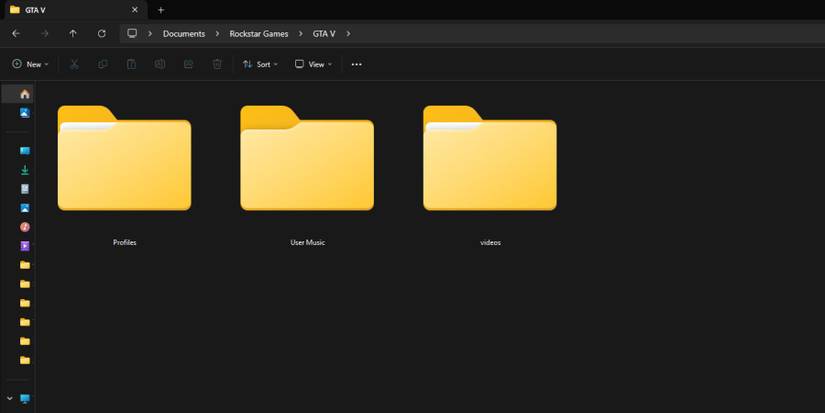The image size is (825, 413).
Task: Open the Profiles folder
Action: (x=124, y=160)
